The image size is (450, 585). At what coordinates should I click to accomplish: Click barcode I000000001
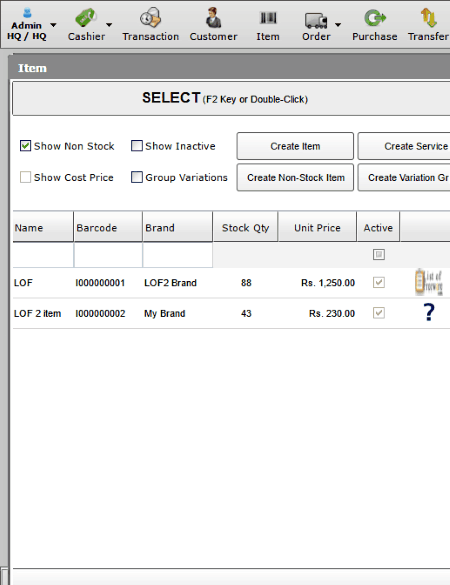click(100, 283)
